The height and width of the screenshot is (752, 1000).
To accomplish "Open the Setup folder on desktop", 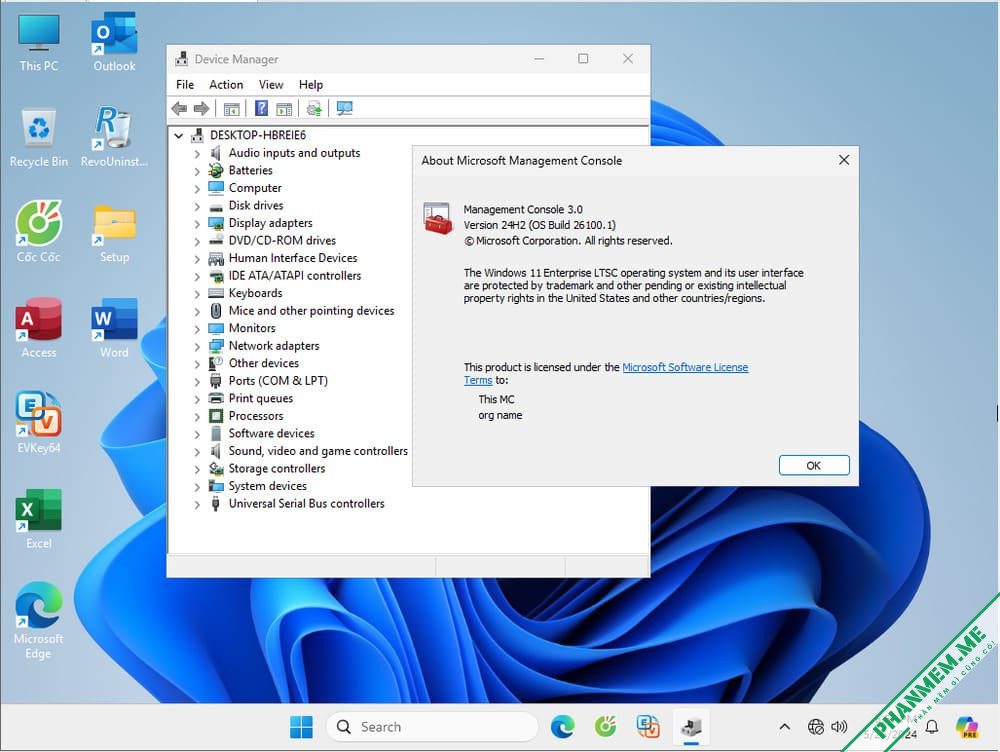I will coord(114,233).
